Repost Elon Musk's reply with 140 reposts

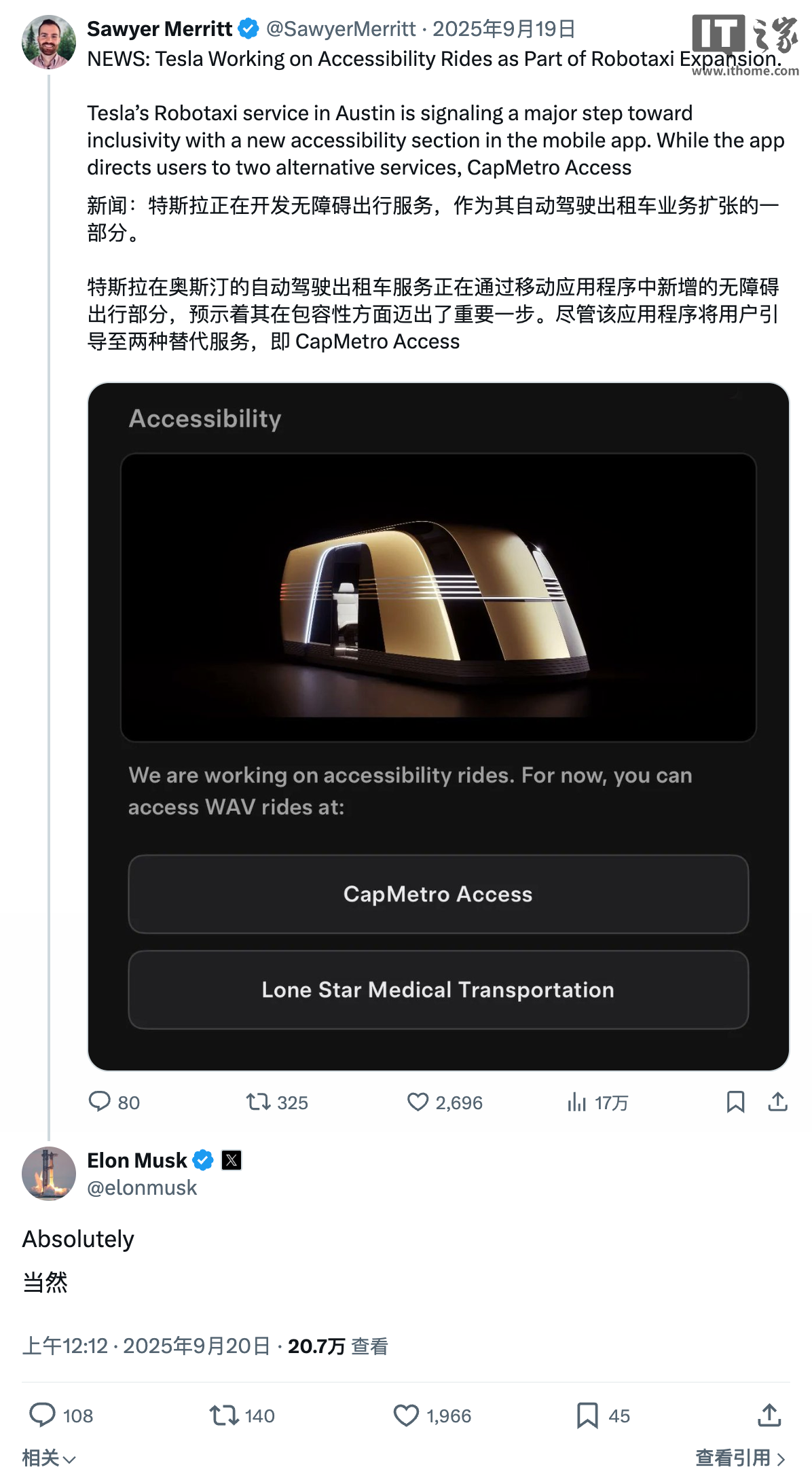[223, 1415]
